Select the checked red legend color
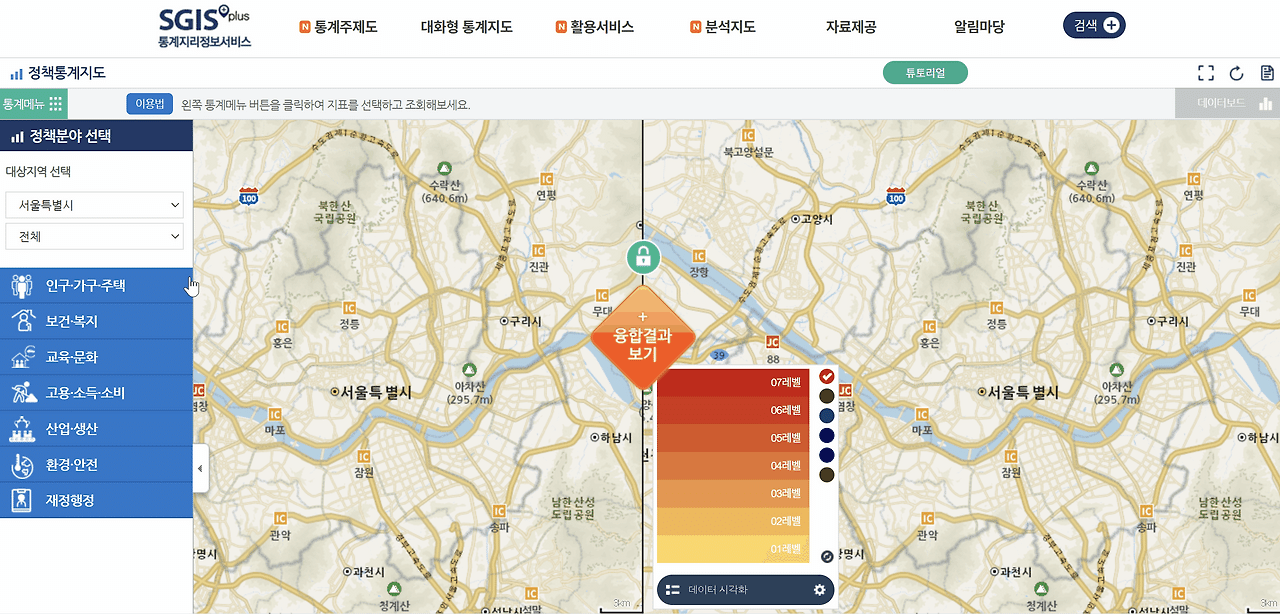The height and width of the screenshot is (614, 1280). point(827,377)
